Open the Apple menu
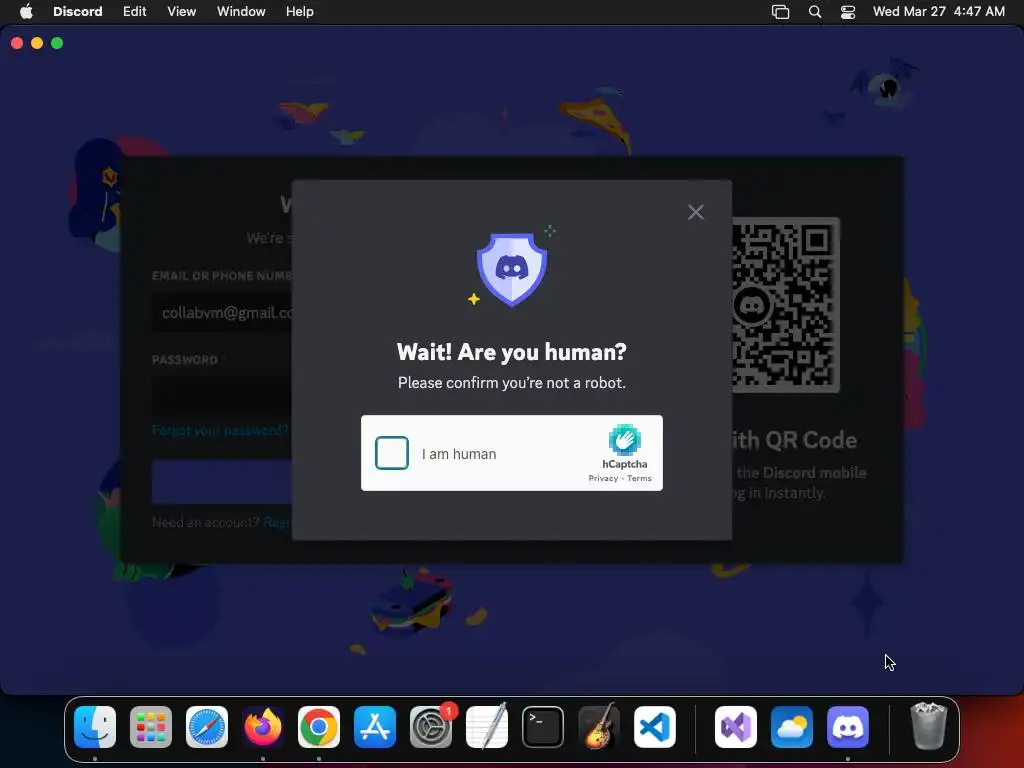Image resolution: width=1024 pixels, height=768 pixels. (26, 11)
